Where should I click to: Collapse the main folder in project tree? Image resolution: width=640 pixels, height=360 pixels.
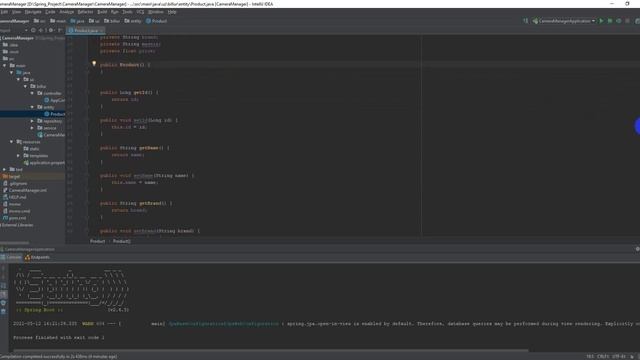tap(5, 65)
